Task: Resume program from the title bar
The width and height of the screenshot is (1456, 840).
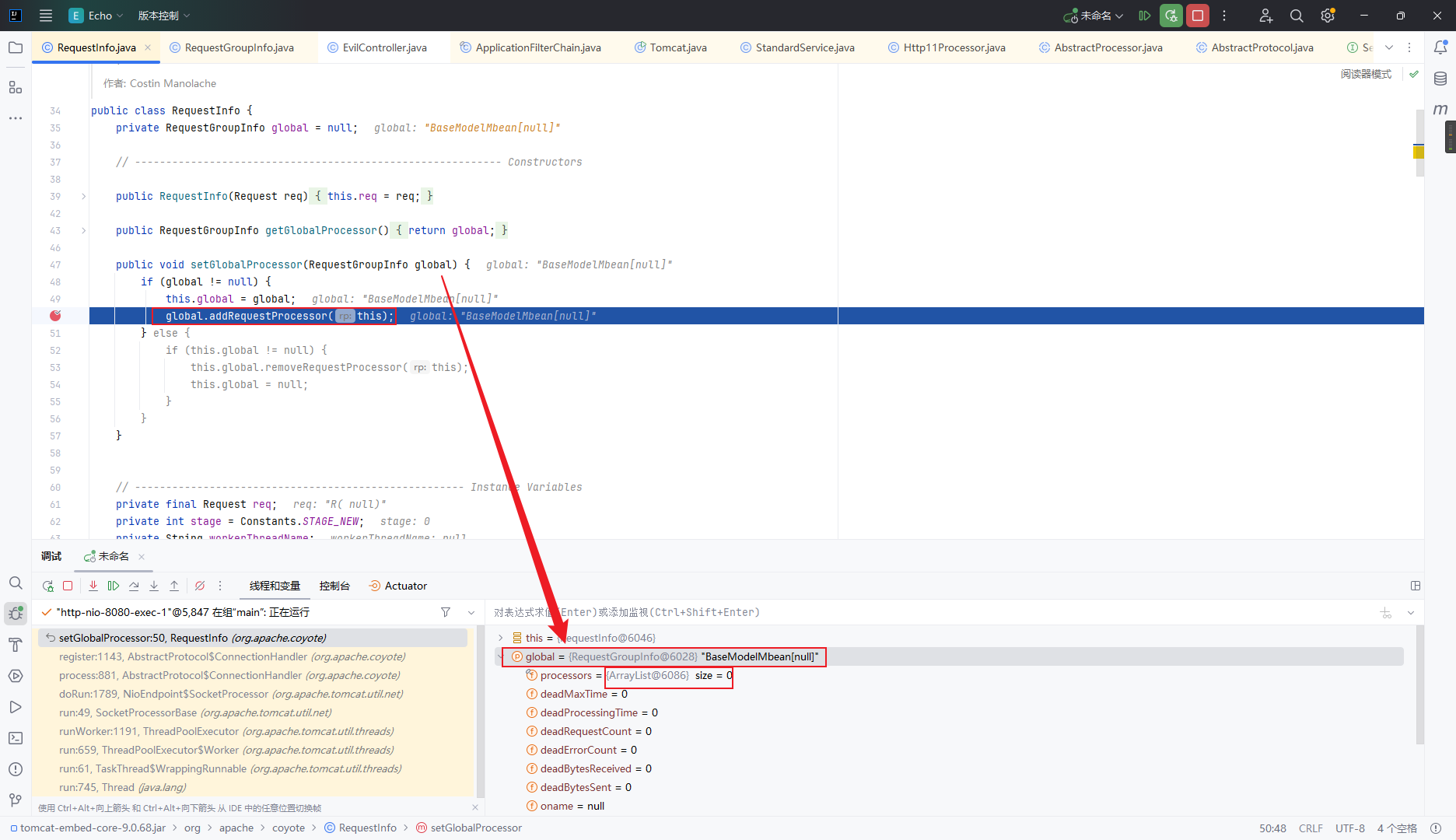Action: pyautogui.click(x=1144, y=16)
